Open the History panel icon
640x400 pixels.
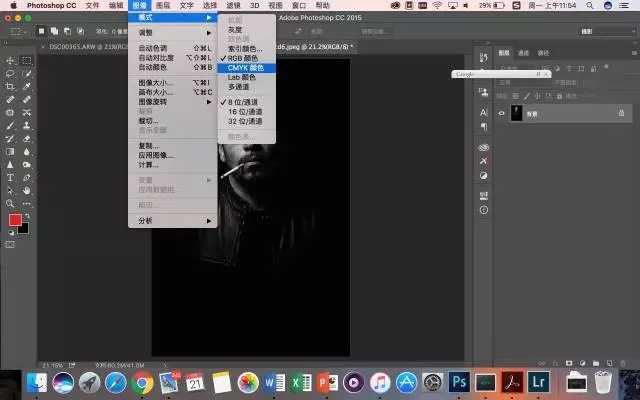(484, 58)
